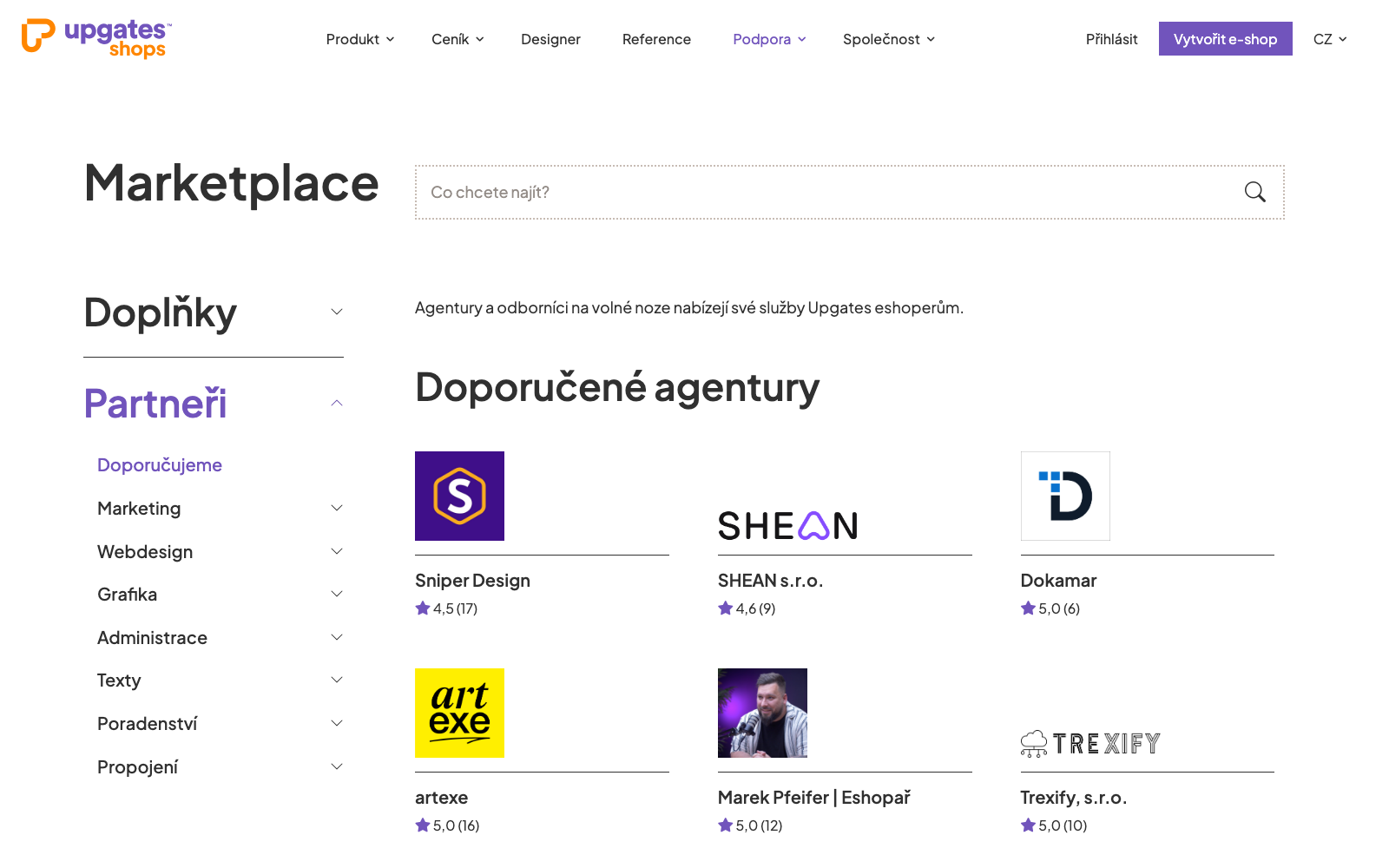Open the Grafika category link
The height and width of the screenshot is (868, 1389).
(x=127, y=595)
